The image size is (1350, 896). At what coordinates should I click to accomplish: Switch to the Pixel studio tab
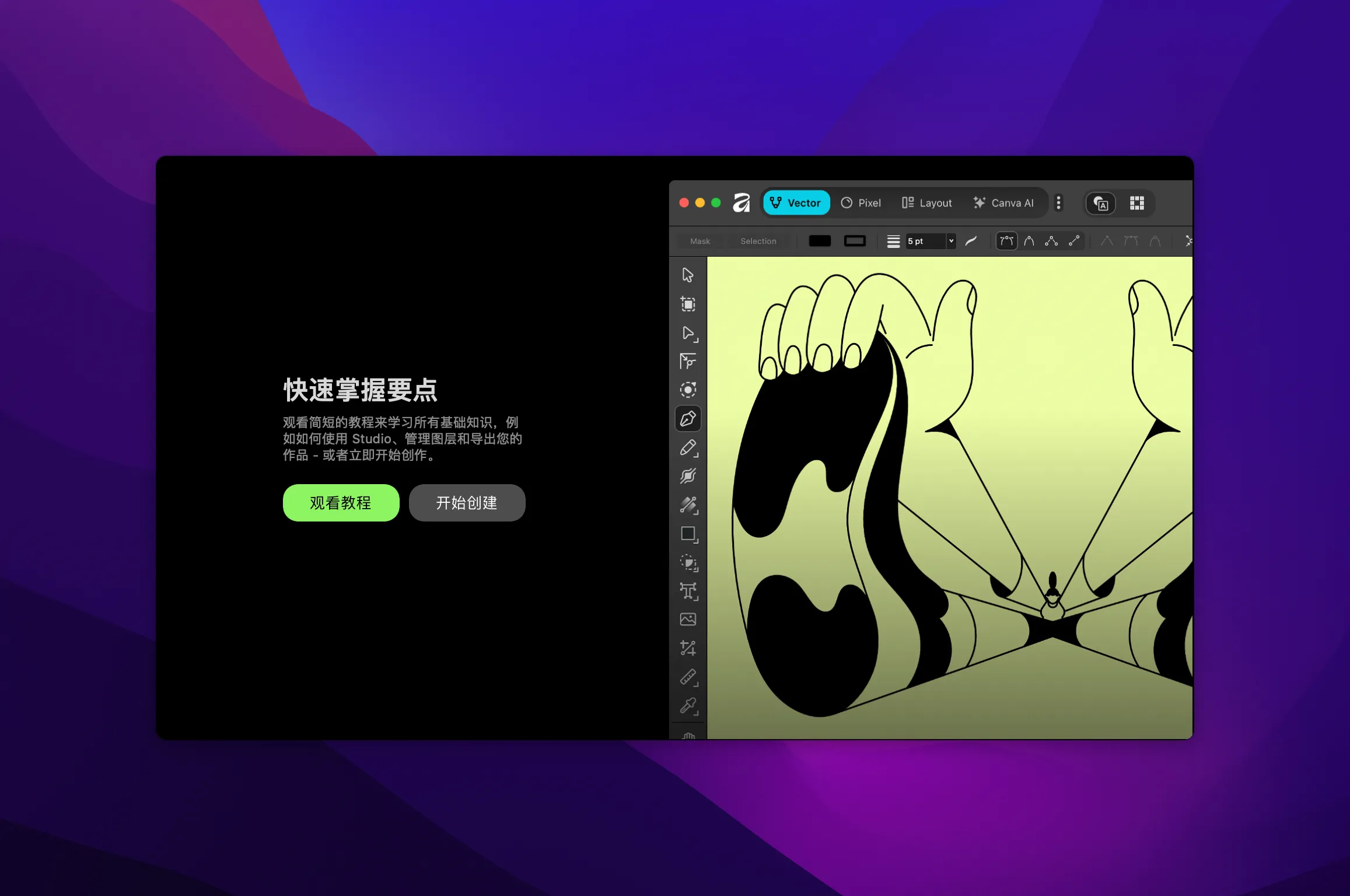coord(861,203)
